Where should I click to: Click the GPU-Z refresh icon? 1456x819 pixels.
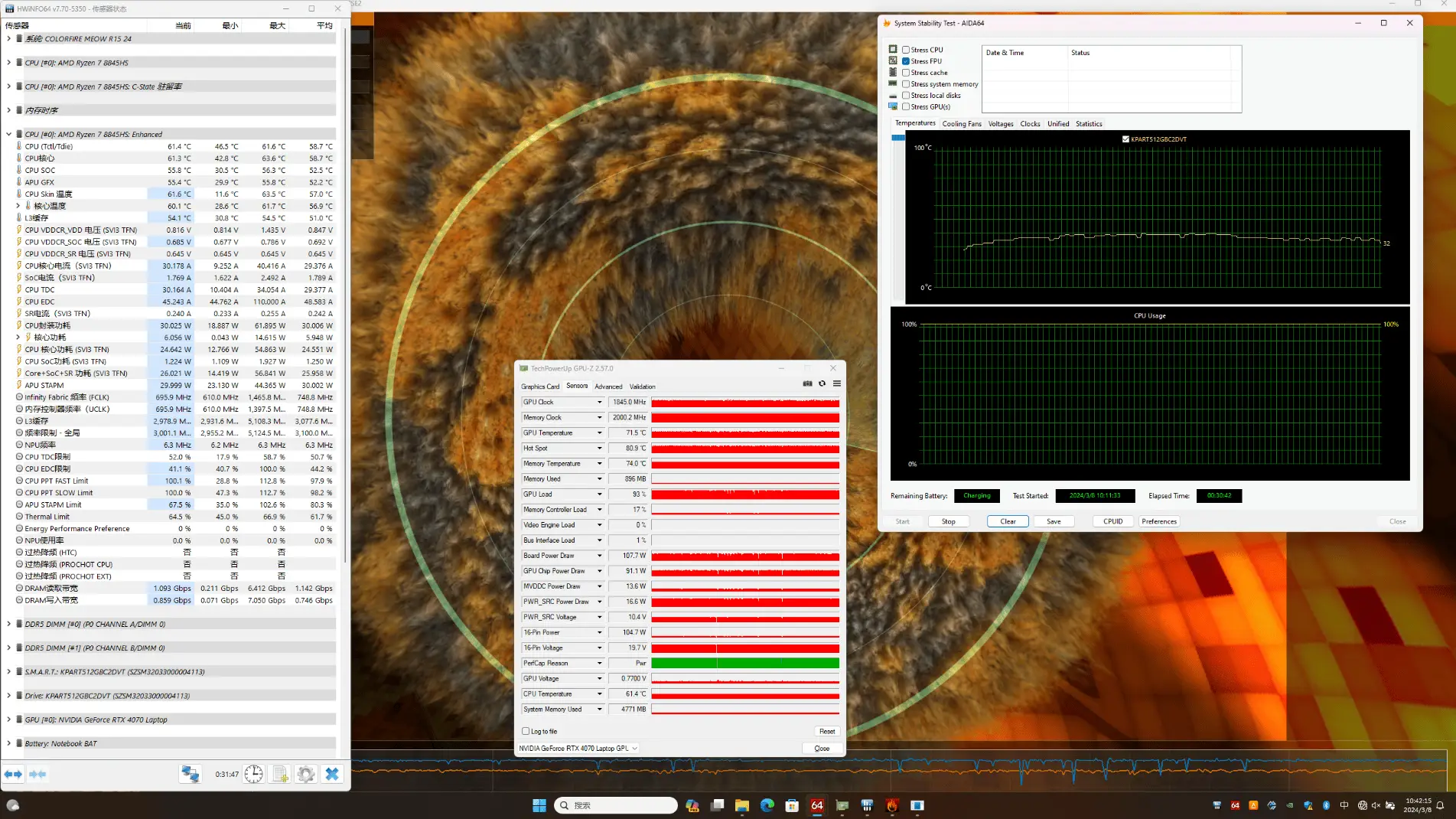[x=822, y=383]
